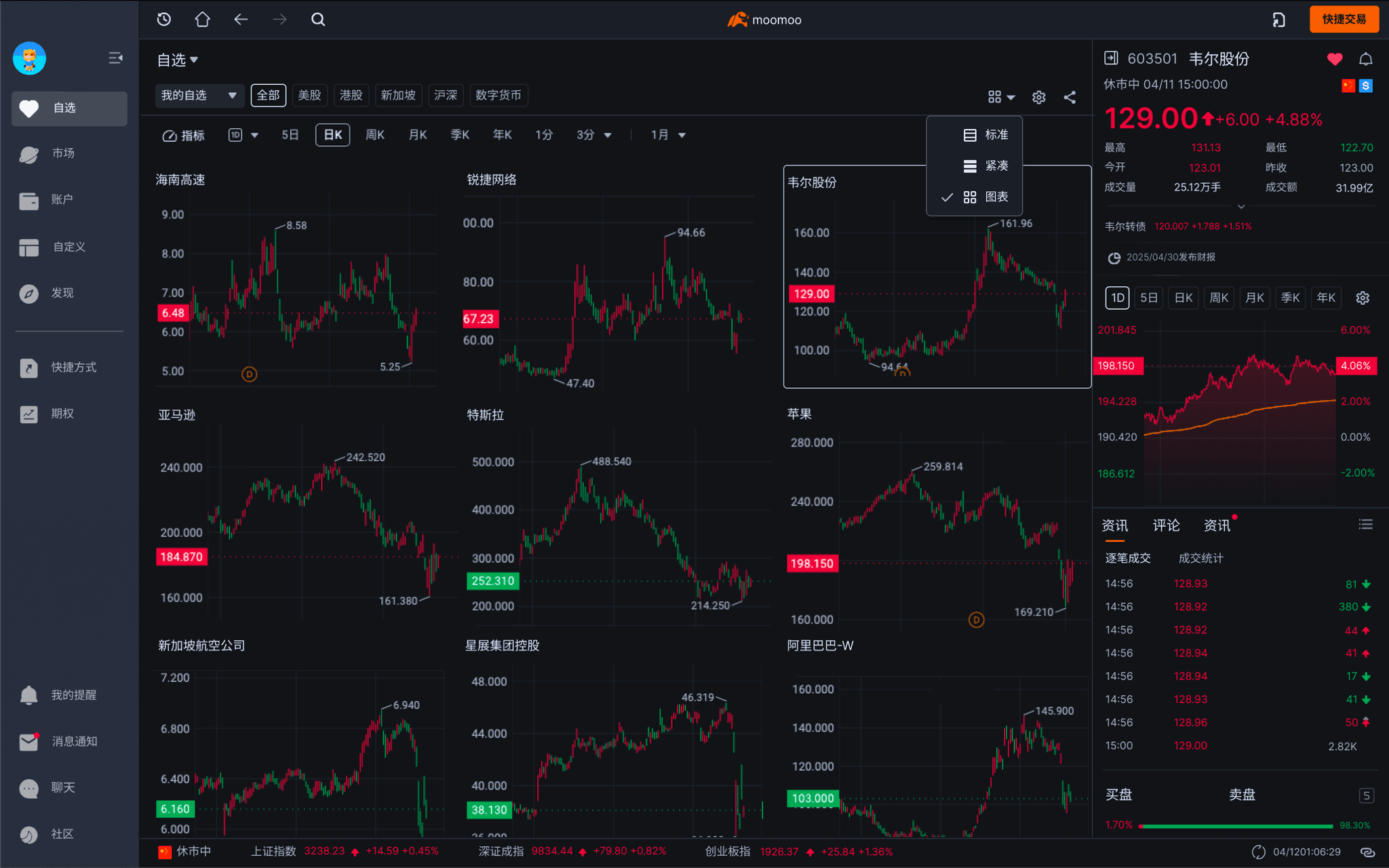Go to home via house icon
Screen dimensions: 1389x868
tap(202, 19)
